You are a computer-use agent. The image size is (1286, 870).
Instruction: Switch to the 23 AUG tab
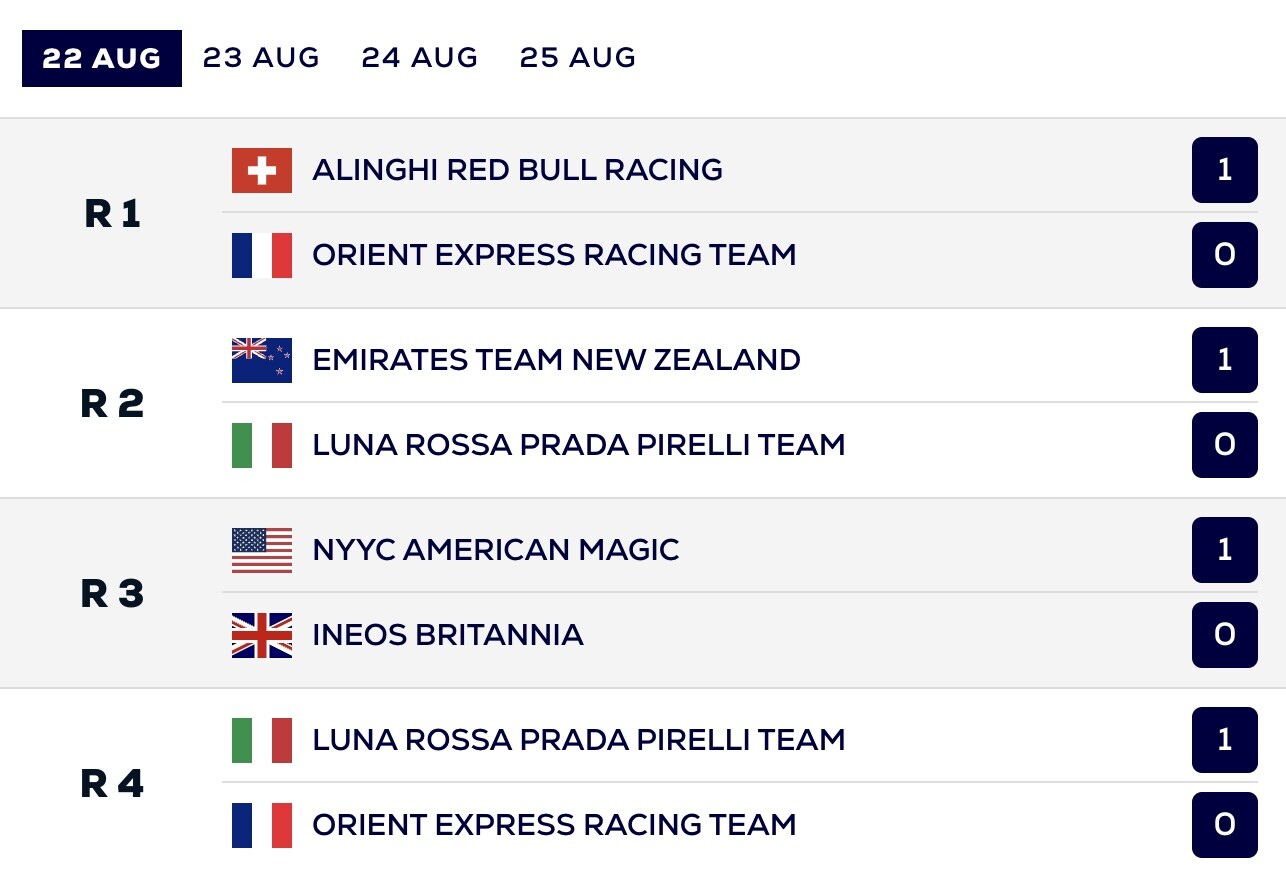point(261,58)
